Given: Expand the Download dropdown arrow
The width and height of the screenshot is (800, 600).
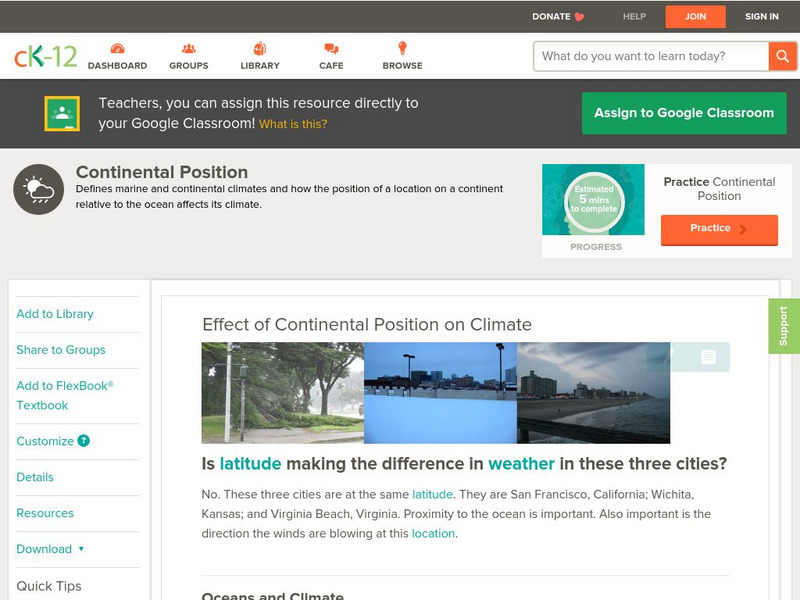Looking at the screenshot, I should pos(81,549).
